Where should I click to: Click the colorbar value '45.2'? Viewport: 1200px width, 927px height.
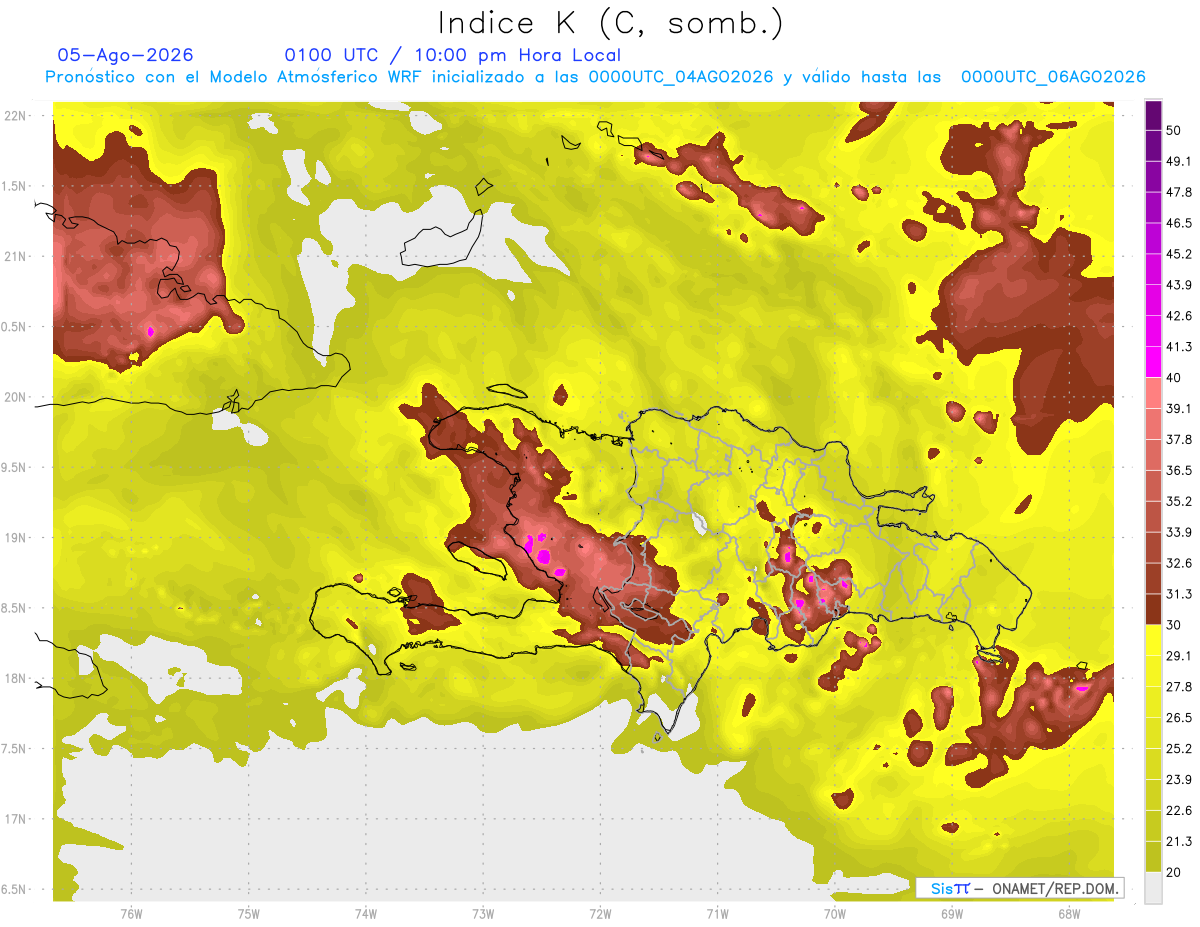(1178, 254)
